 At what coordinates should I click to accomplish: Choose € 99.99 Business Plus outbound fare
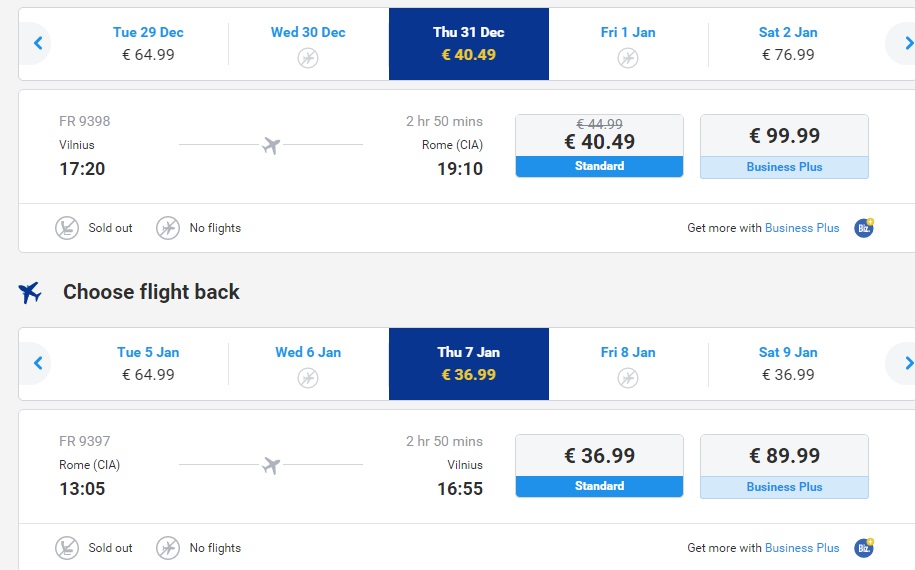click(x=784, y=146)
